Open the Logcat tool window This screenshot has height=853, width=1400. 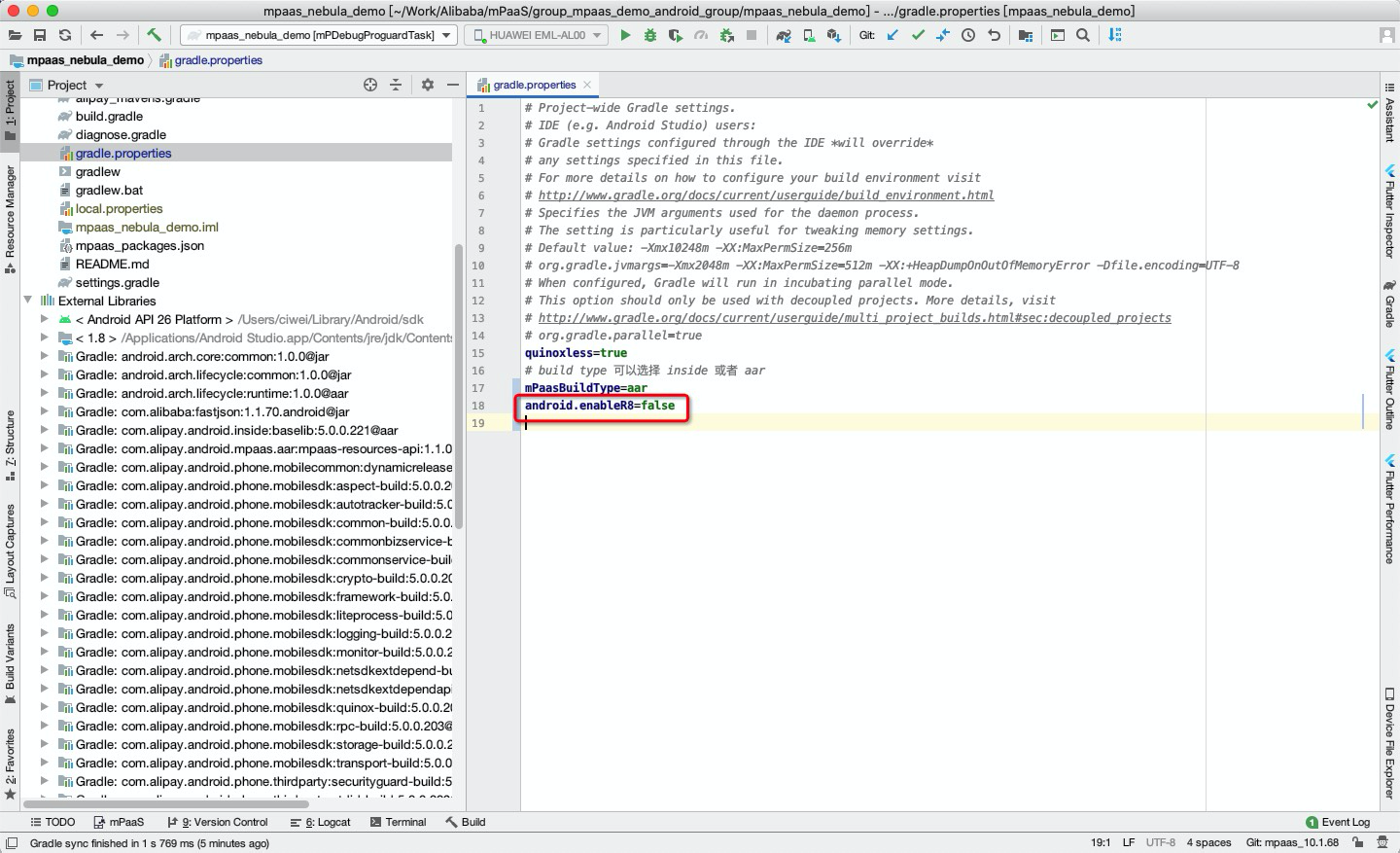(321, 822)
